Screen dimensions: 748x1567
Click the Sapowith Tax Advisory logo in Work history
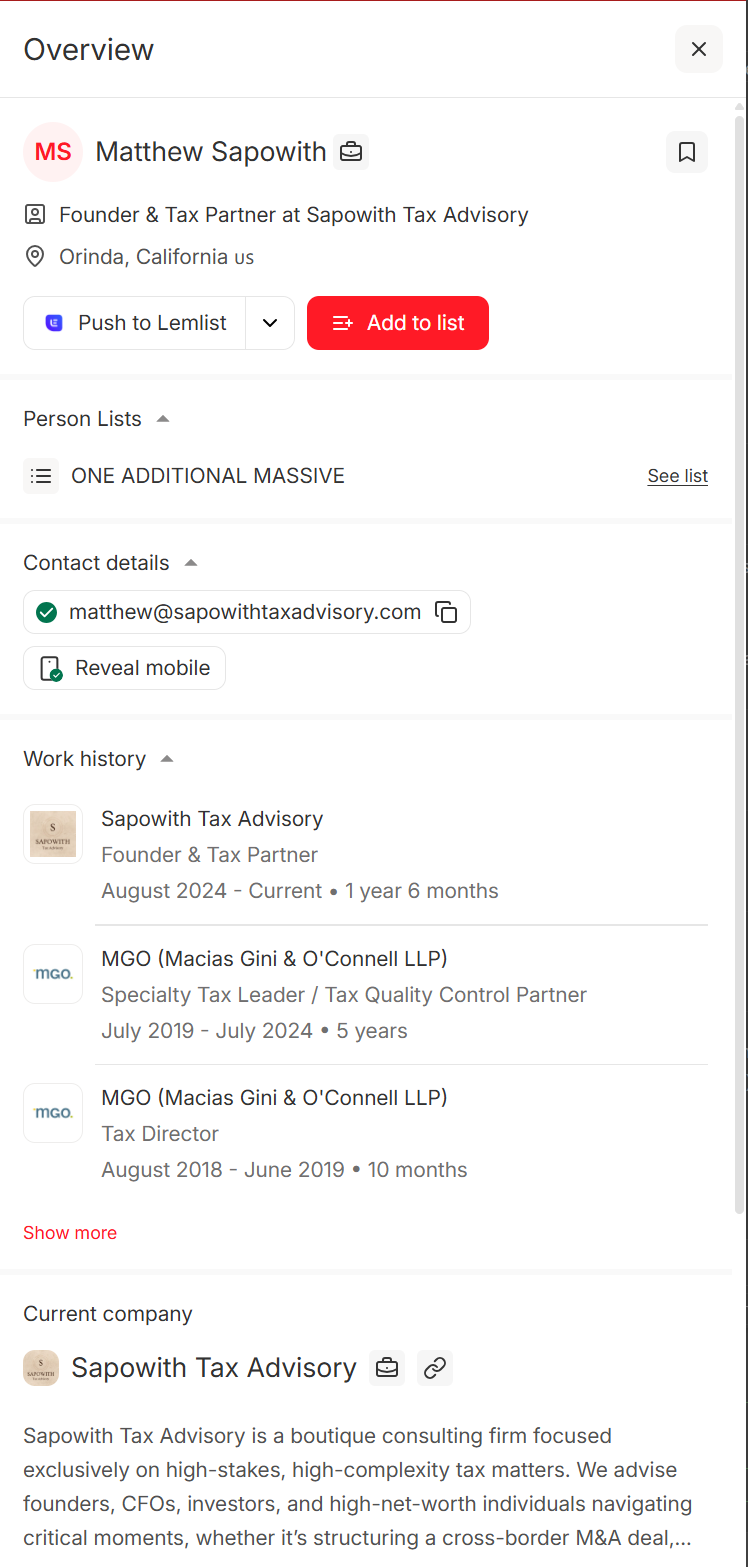[53, 834]
